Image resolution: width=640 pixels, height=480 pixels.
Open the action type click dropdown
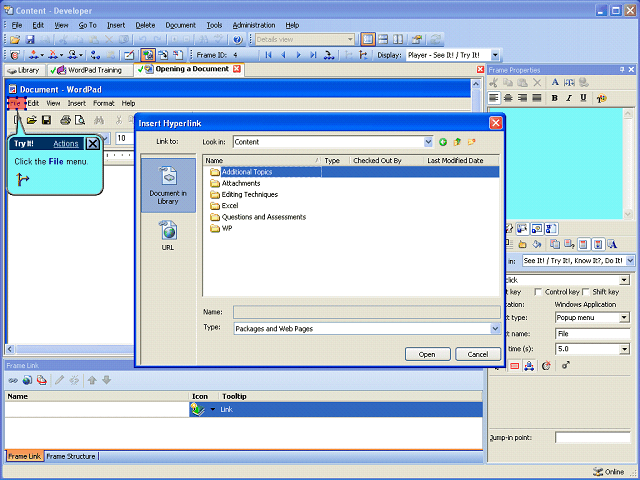tap(624, 280)
